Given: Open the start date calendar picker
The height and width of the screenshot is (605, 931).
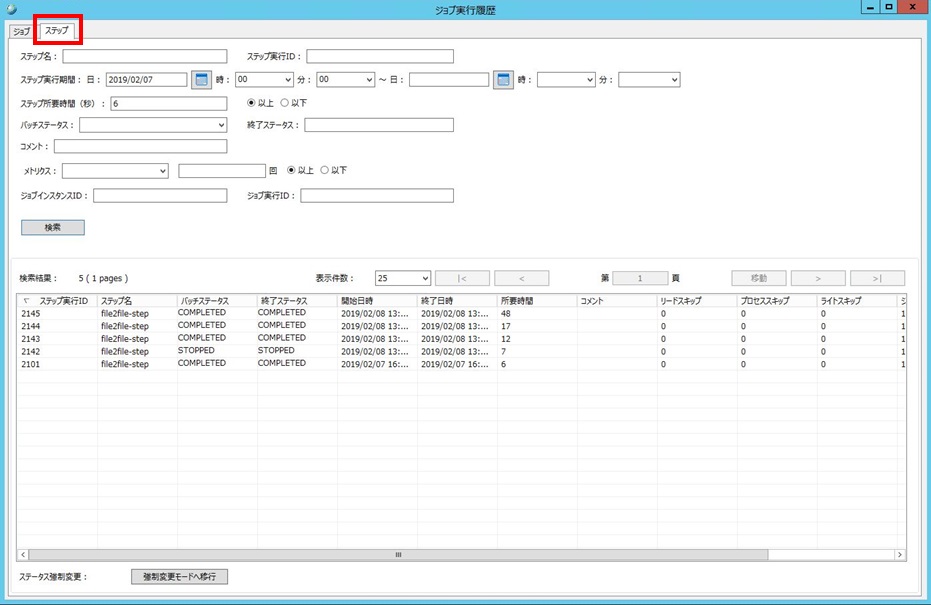Looking at the screenshot, I should click(201, 80).
